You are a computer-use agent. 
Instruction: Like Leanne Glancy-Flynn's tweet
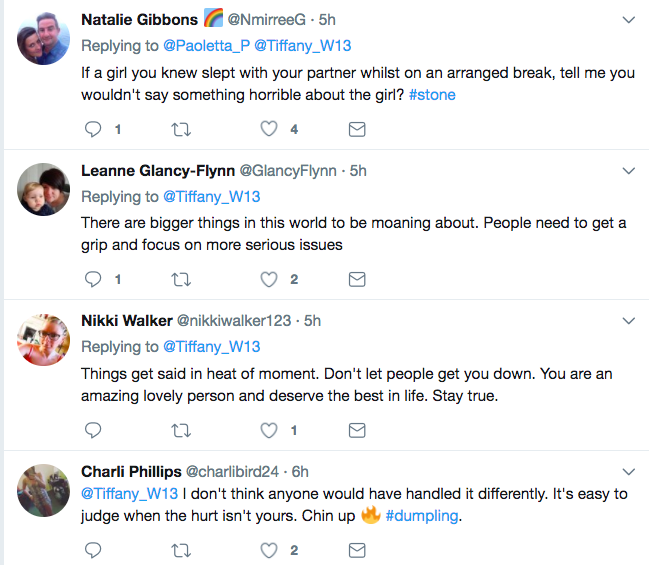tap(268, 280)
